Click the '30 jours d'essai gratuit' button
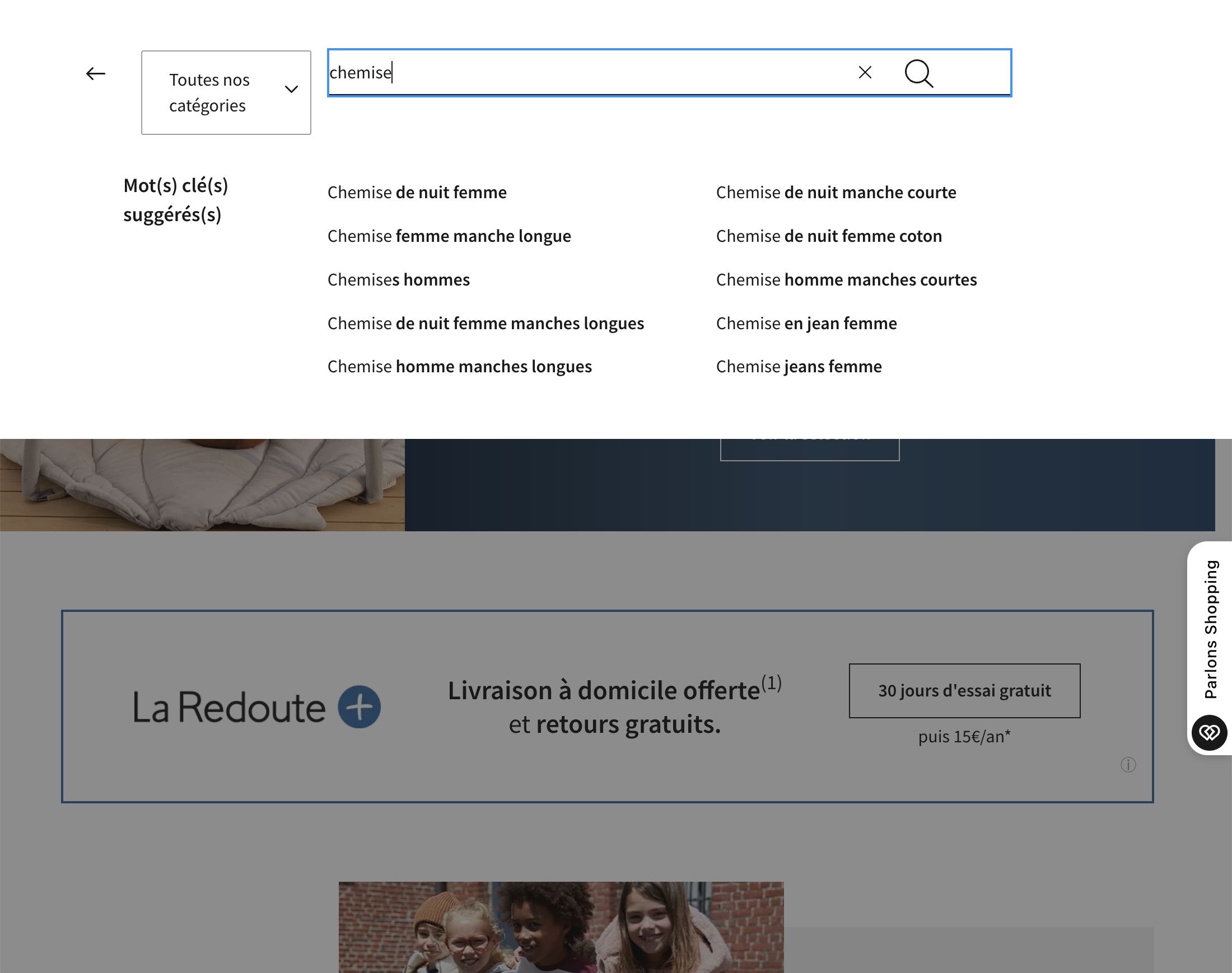The height and width of the screenshot is (973, 1232). (x=964, y=690)
